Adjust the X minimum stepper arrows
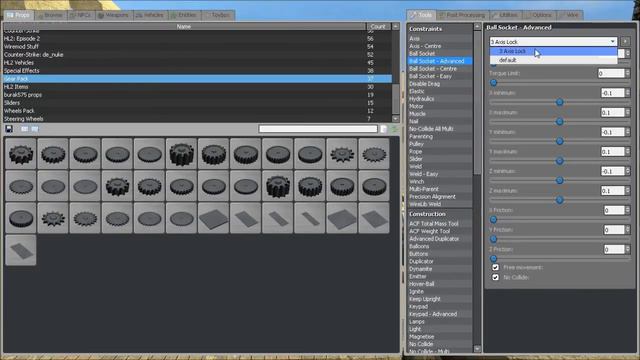The image size is (640, 360). pos(628,93)
